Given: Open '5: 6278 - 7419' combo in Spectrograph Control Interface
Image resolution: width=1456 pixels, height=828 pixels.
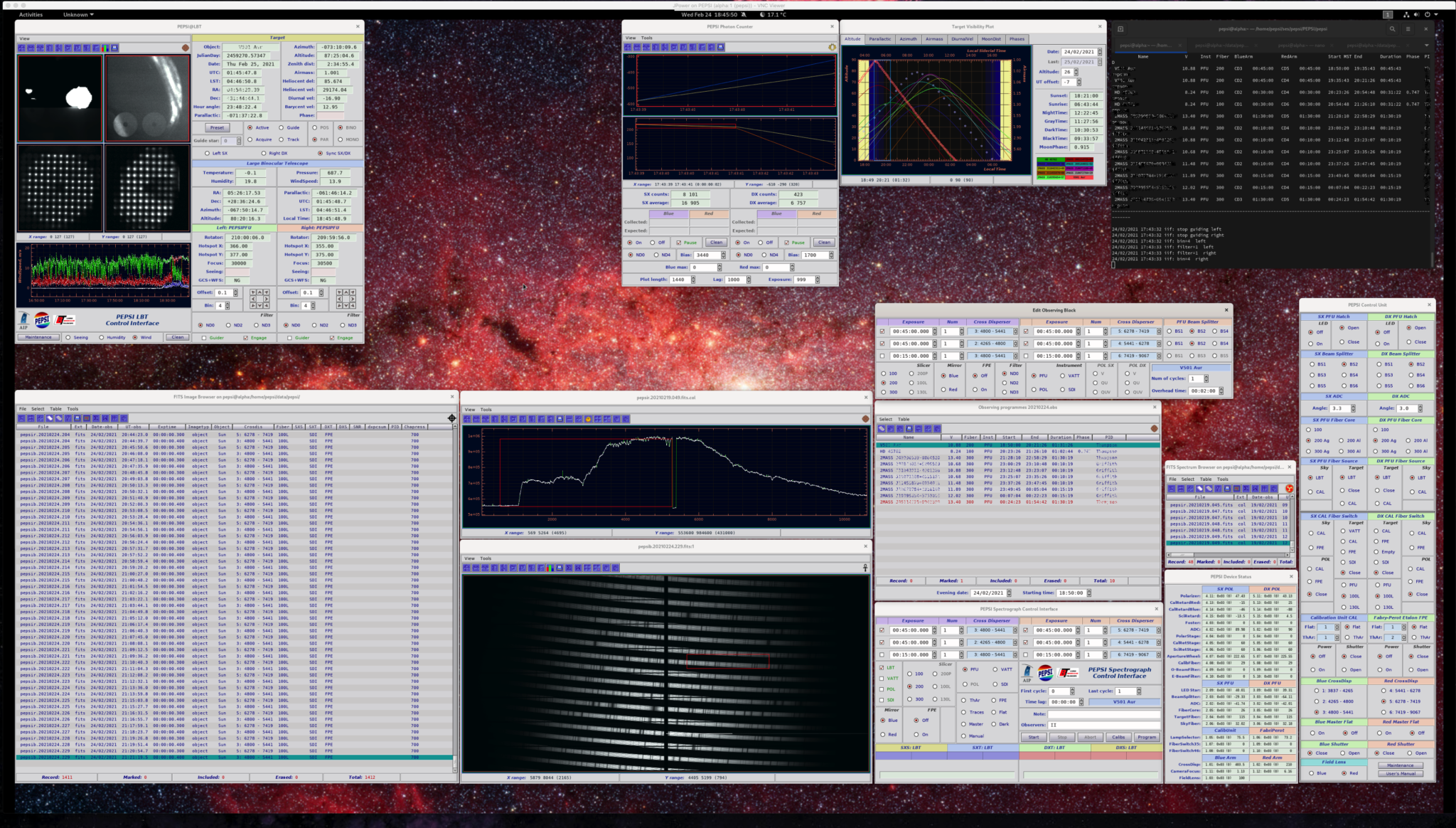Looking at the screenshot, I should [x=1137, y=630].
